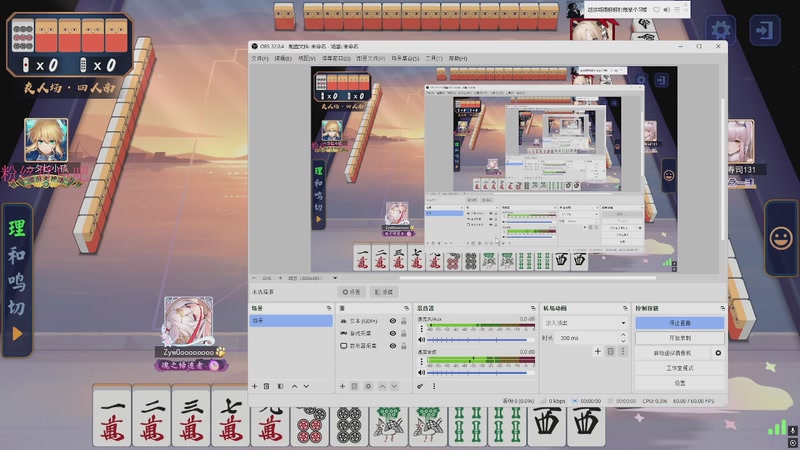Open advanced audio properties gear in mixer

tap(420, 386)
